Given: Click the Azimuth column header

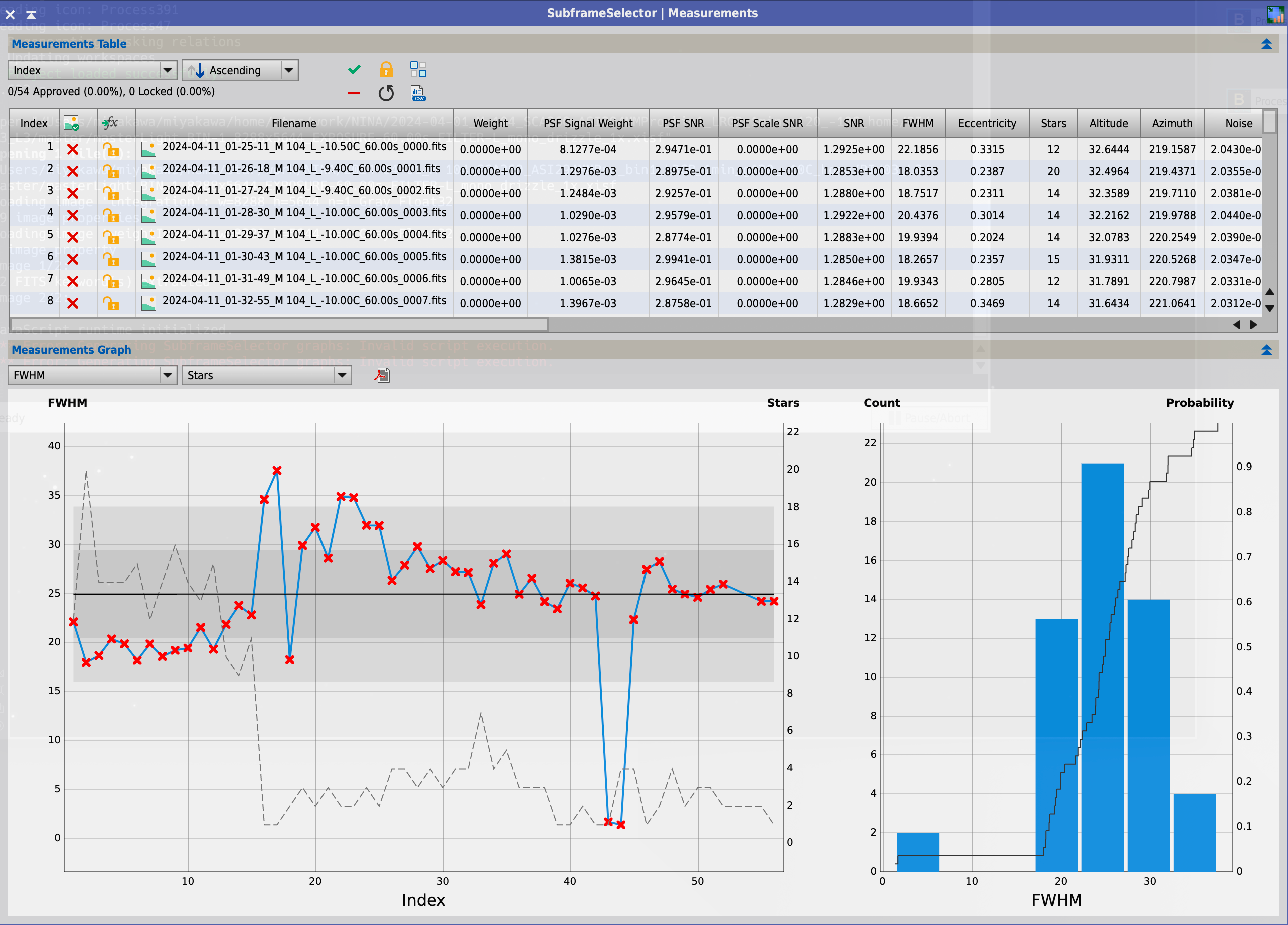Looking at the screenshot, I should coord(1172,123).
